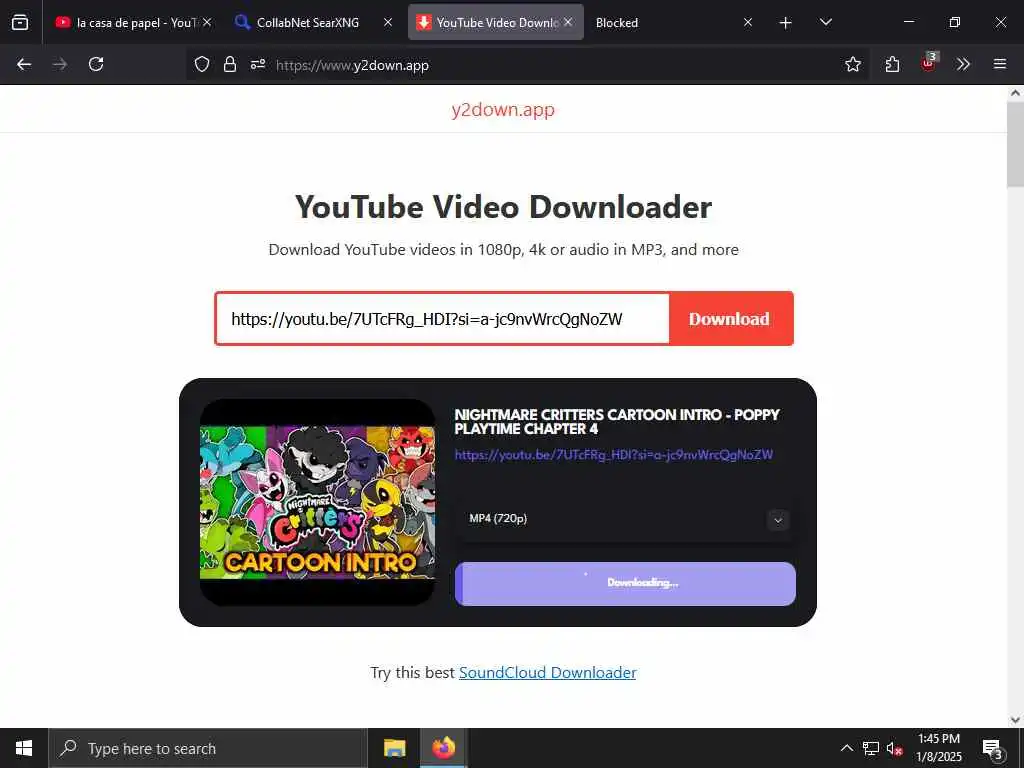Open the network status tray icon
Image resolution: width=1024 pixels, height=768 pixels.
point(871,748)
